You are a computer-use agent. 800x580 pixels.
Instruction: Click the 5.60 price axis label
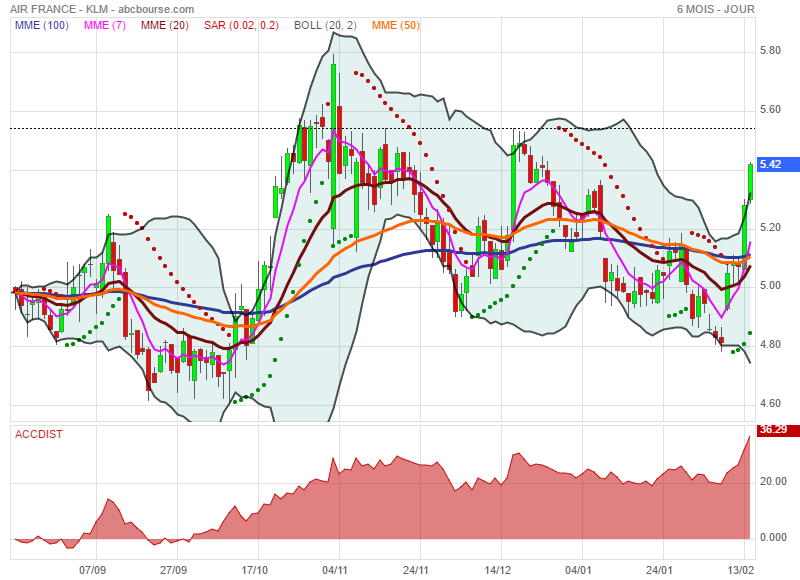click(x=770, y=110)
